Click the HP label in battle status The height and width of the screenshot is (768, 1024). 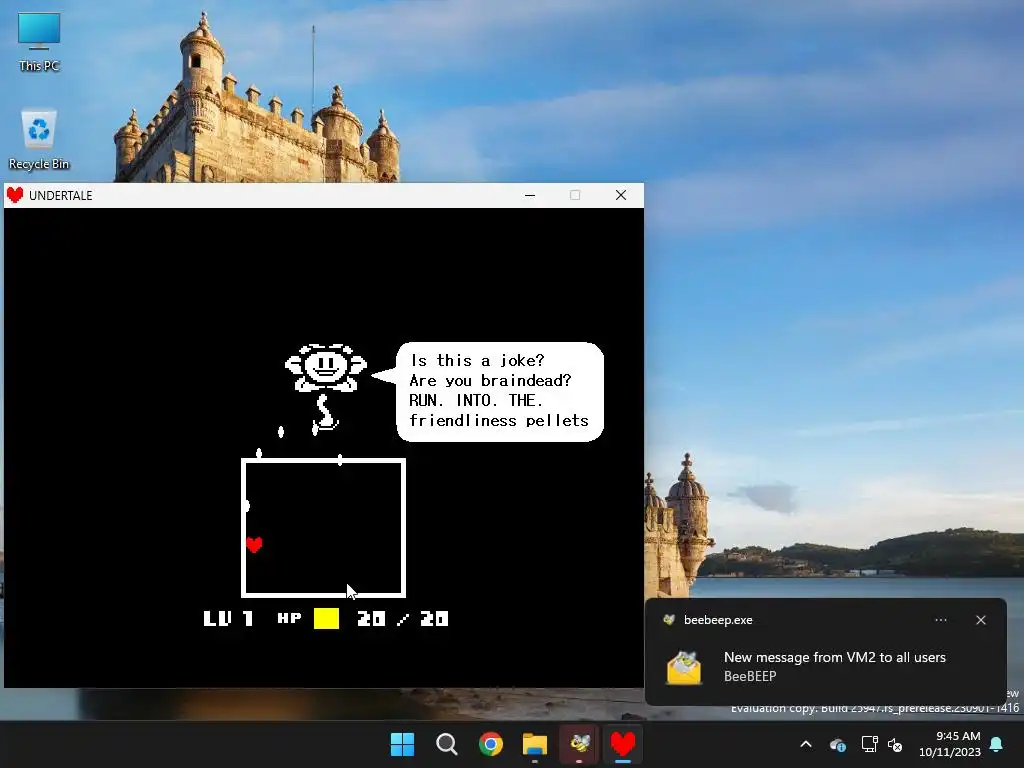[x=289, y=617]
